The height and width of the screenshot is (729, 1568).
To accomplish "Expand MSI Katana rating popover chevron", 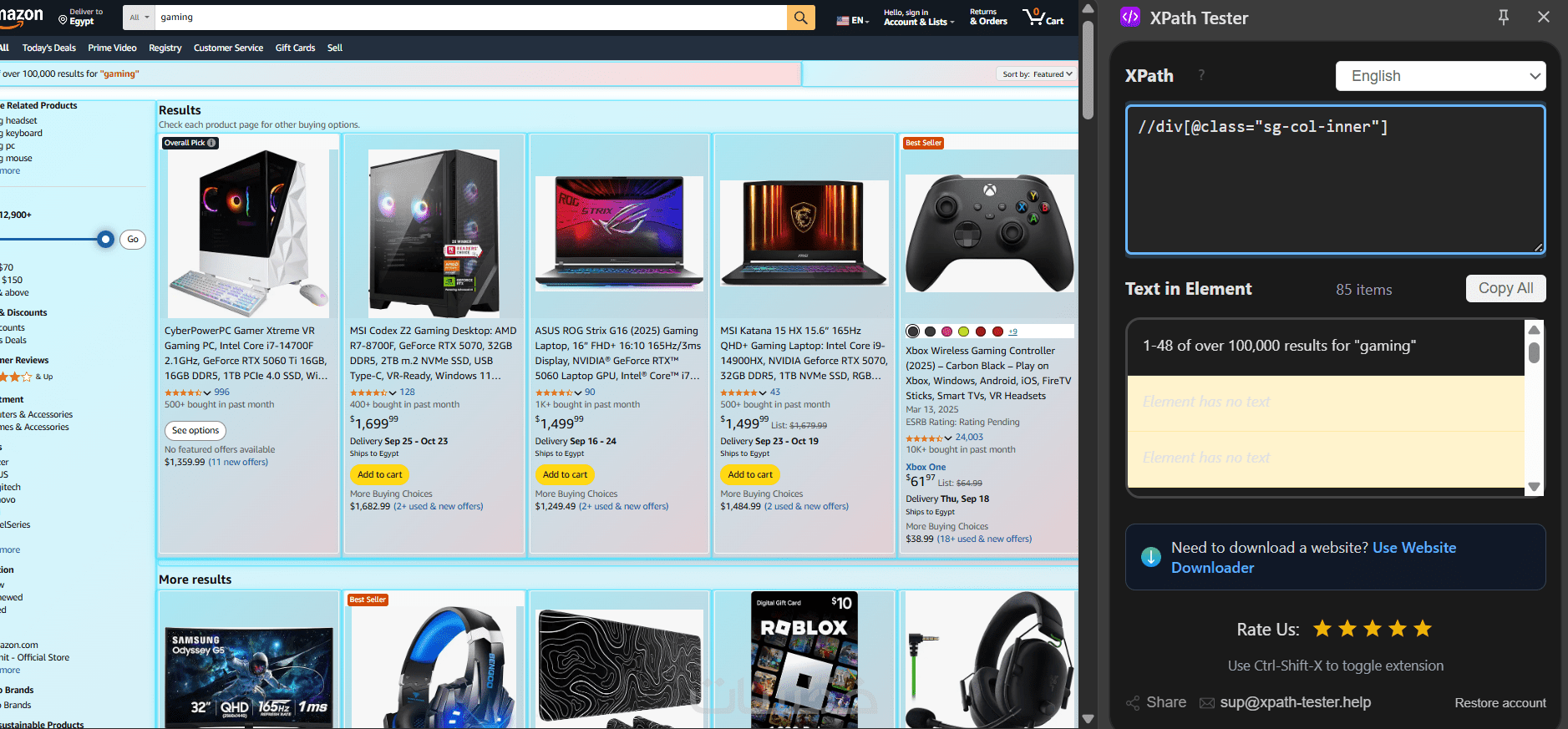I will pyautogui.click(x=763, y=392).
